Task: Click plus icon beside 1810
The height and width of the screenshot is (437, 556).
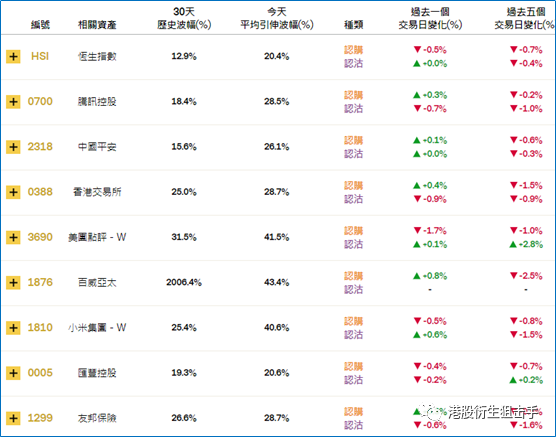Action: pyautogui.click(x=13, y=328)
